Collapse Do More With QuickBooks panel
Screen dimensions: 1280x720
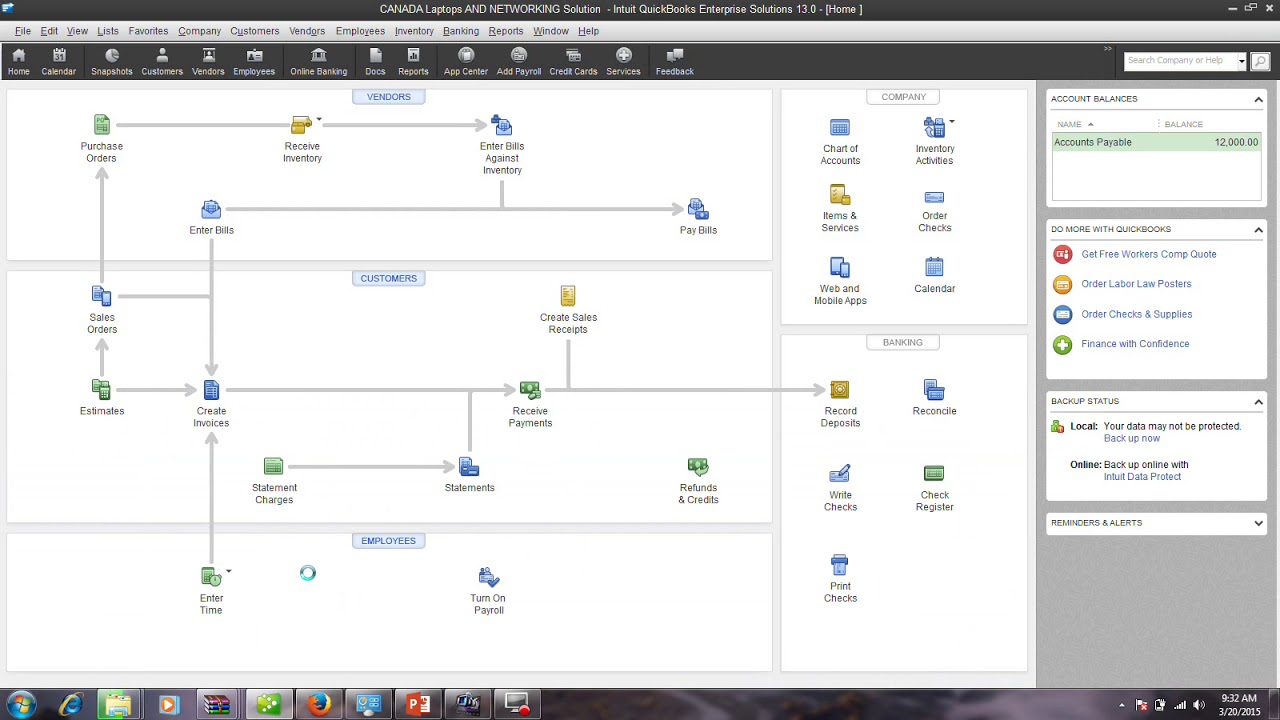(1258, 230)
